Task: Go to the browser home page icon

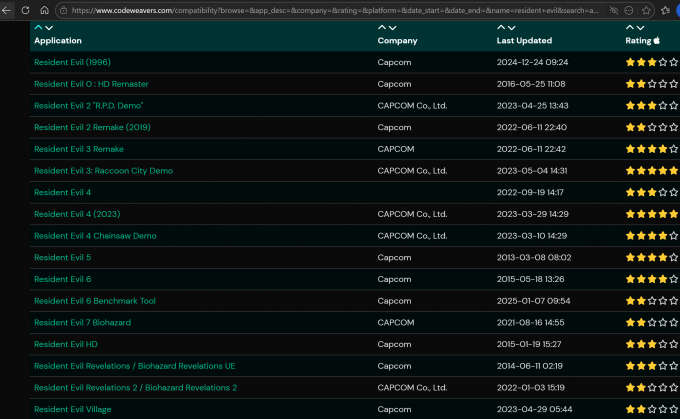Action: point(44,9)
